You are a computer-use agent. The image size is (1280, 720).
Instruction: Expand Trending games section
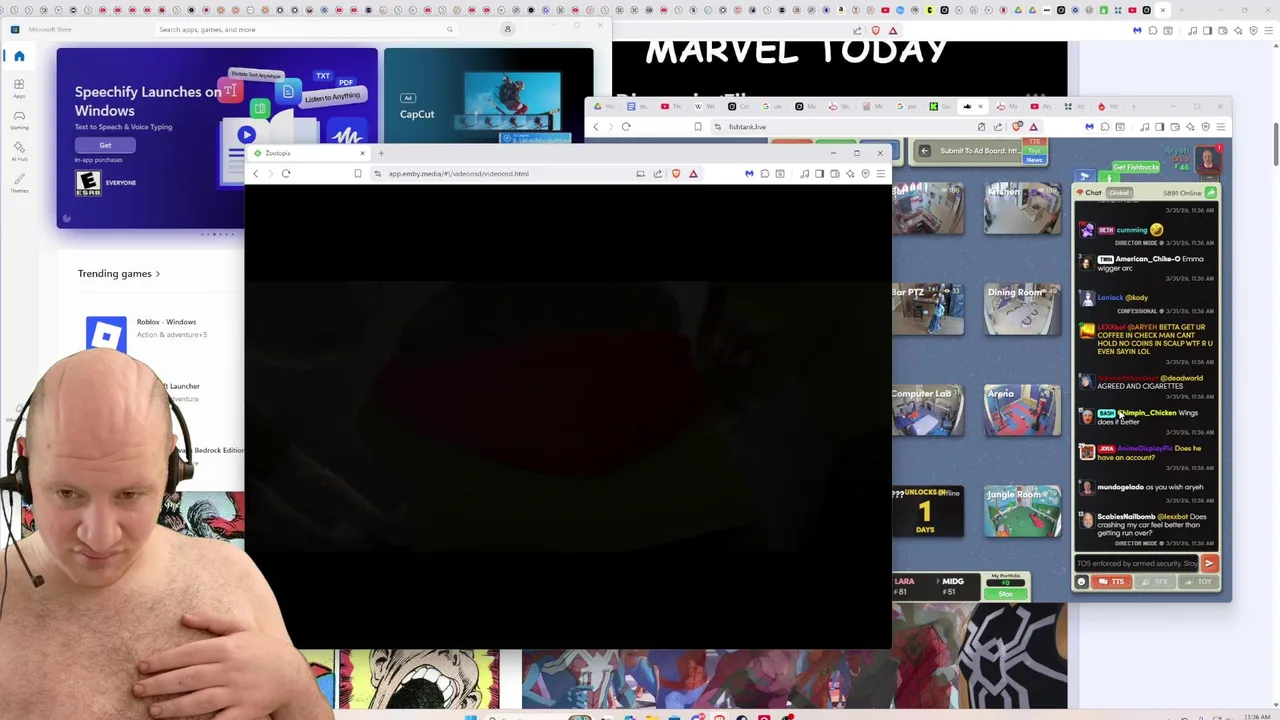119,273
